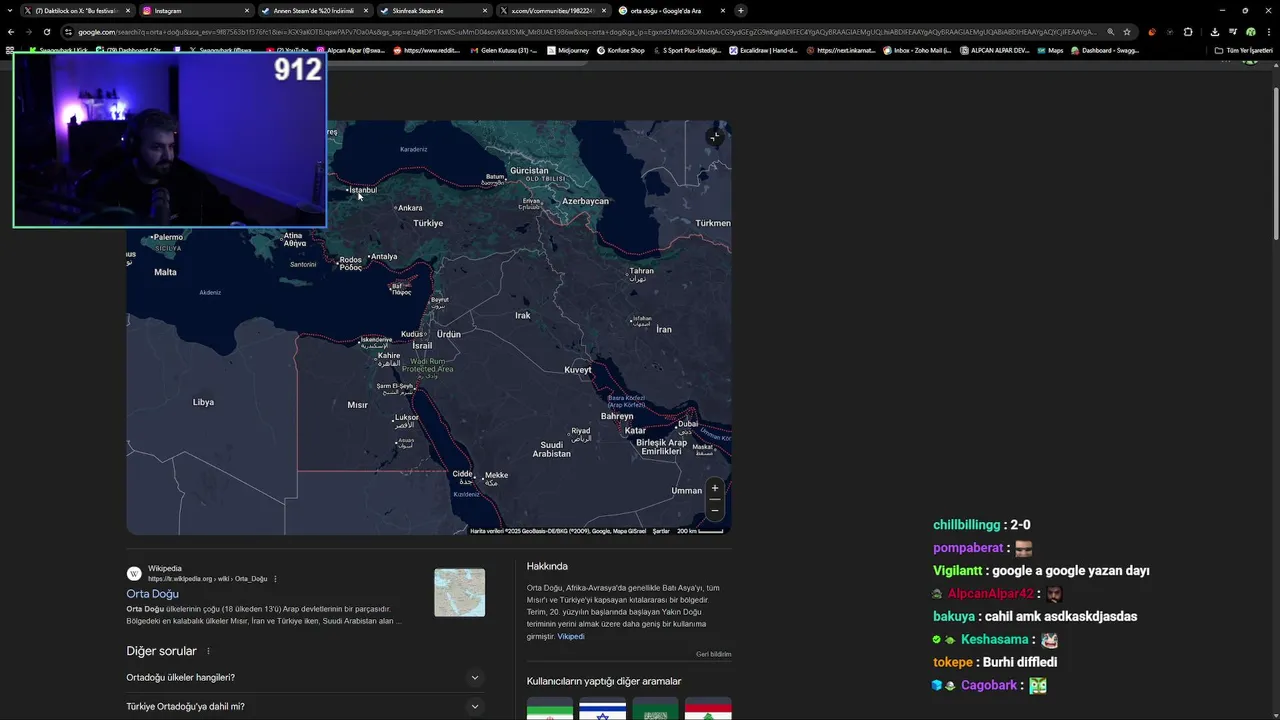
Task: Click Ankara on the map
Action: pyautogui.click(x=408, y=208)
